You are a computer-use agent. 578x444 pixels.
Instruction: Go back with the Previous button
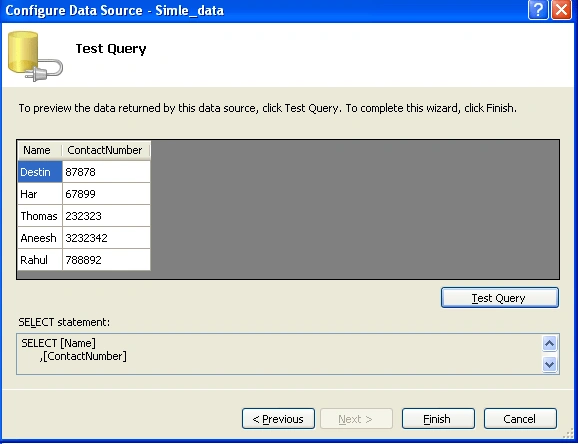[x=278, y=419]
